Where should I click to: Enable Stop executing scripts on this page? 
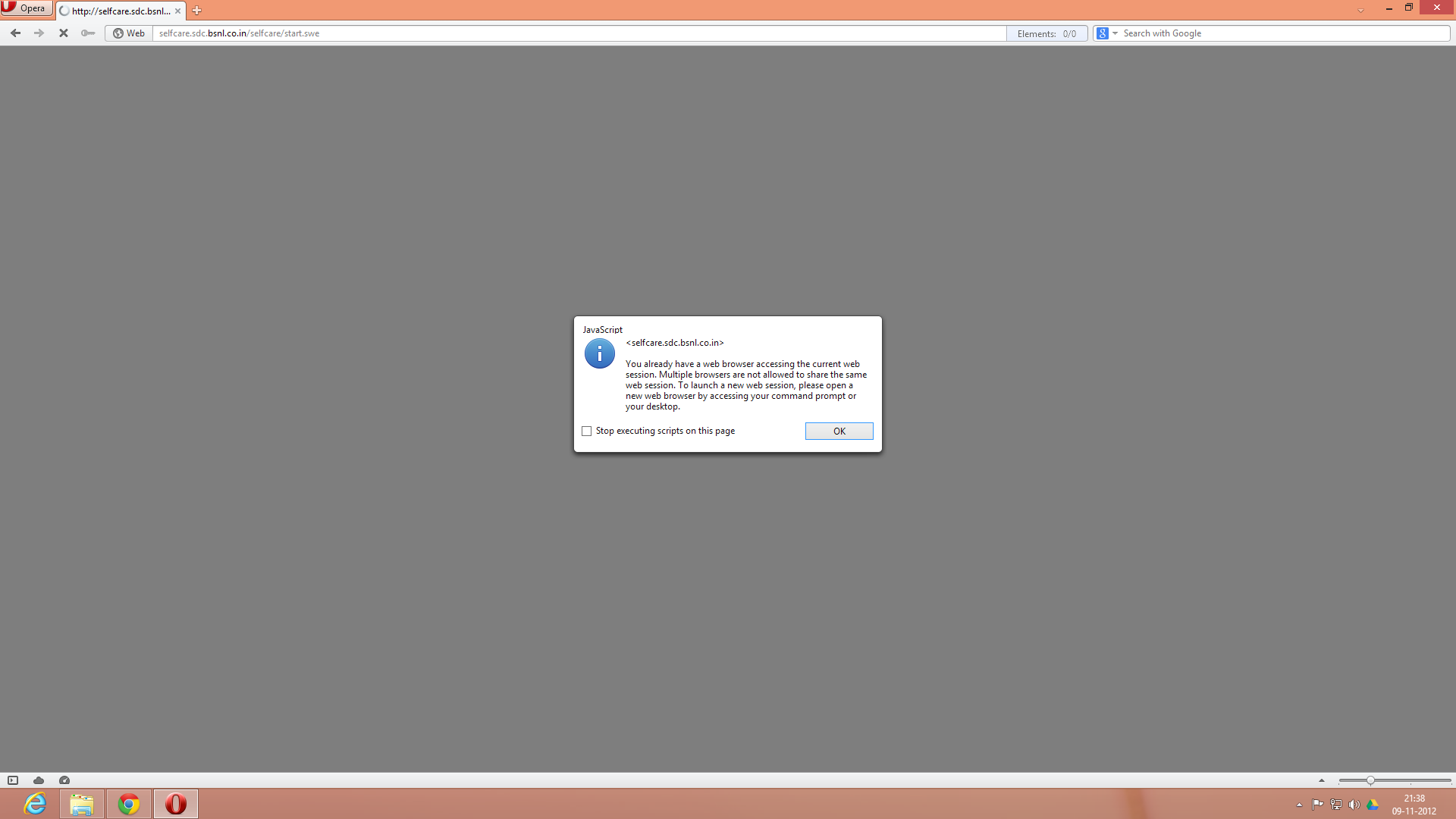click(x=586, y=431)
